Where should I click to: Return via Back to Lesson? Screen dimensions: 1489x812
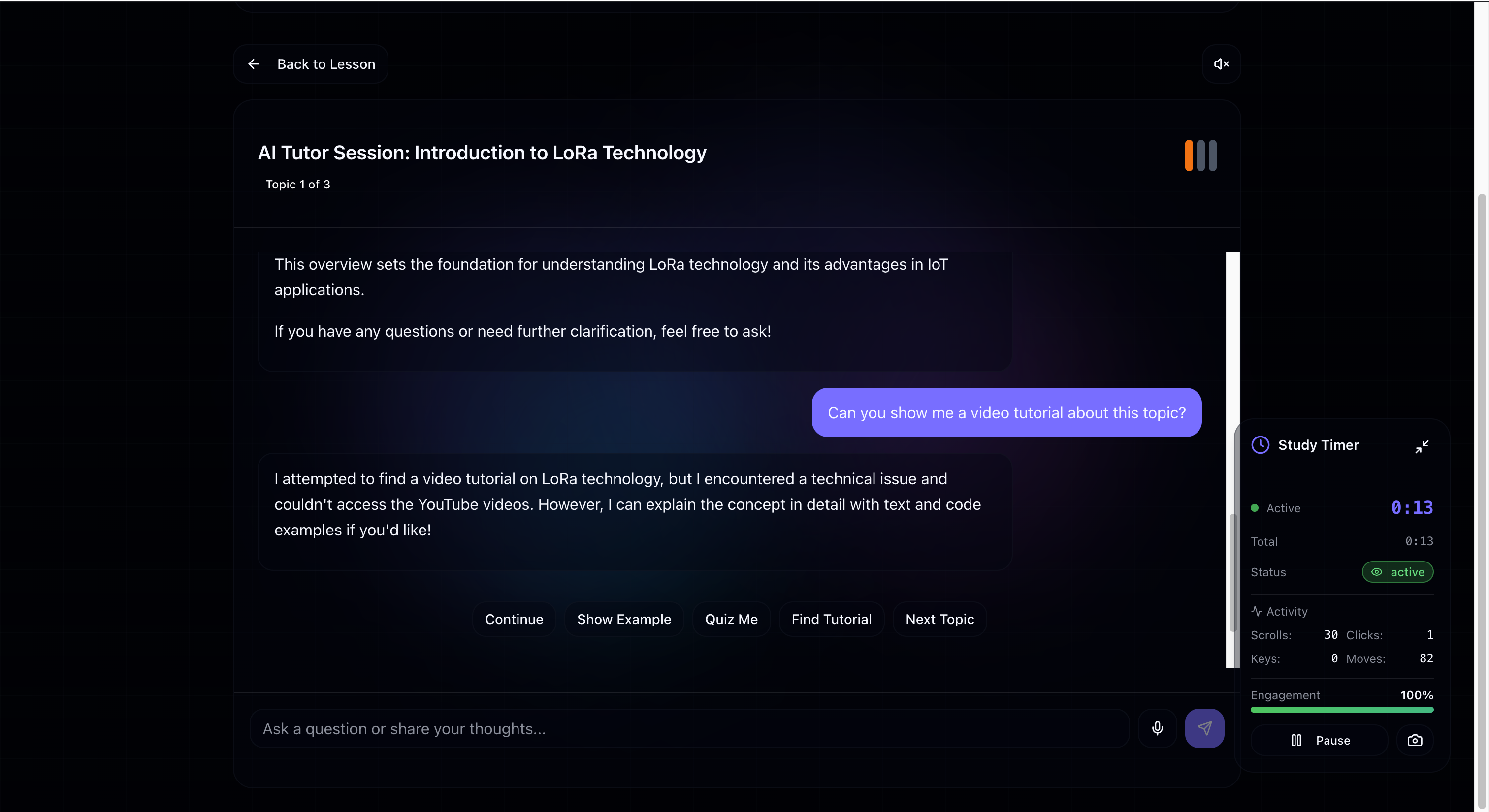point(325,64)
